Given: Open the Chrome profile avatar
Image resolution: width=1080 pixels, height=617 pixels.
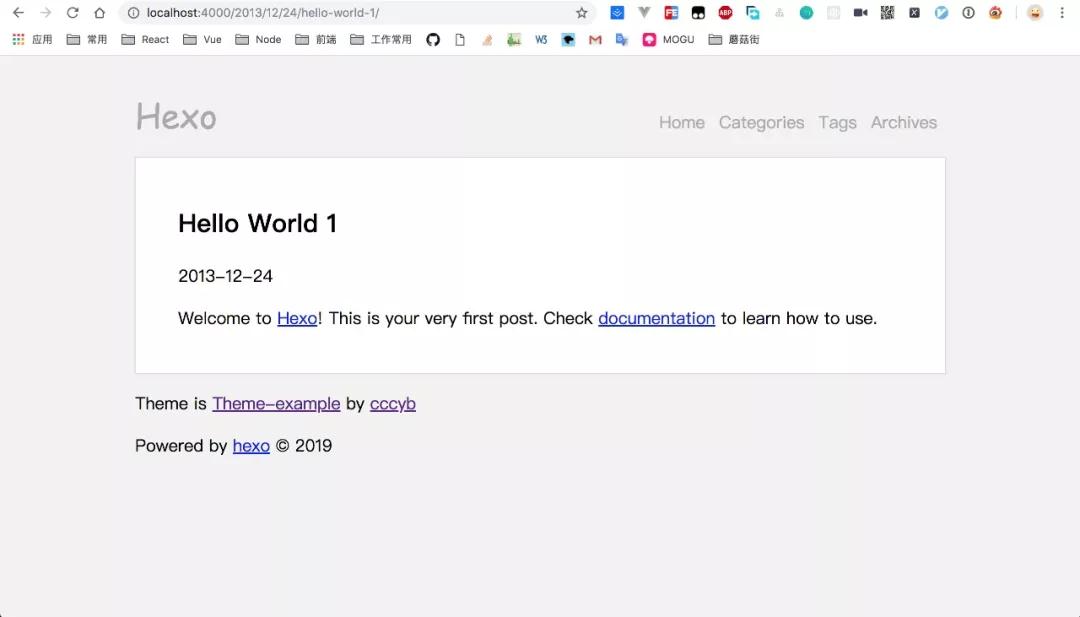Looking at the screenshot, I should pos(1035,12).
